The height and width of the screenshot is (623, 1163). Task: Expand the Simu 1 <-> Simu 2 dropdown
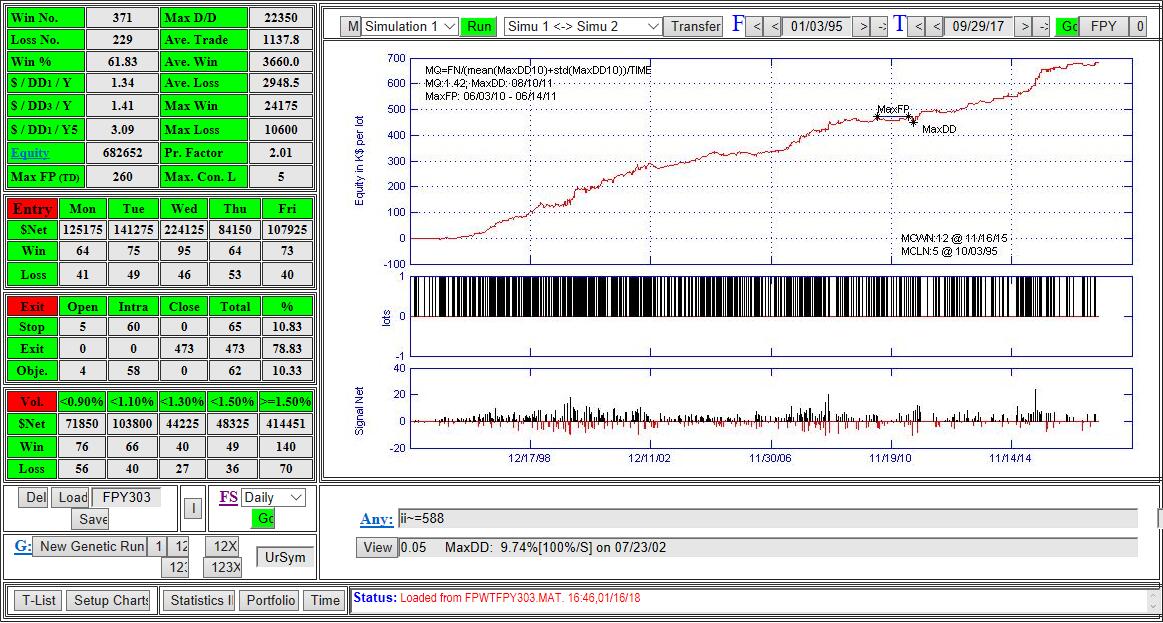pos(583,26)
